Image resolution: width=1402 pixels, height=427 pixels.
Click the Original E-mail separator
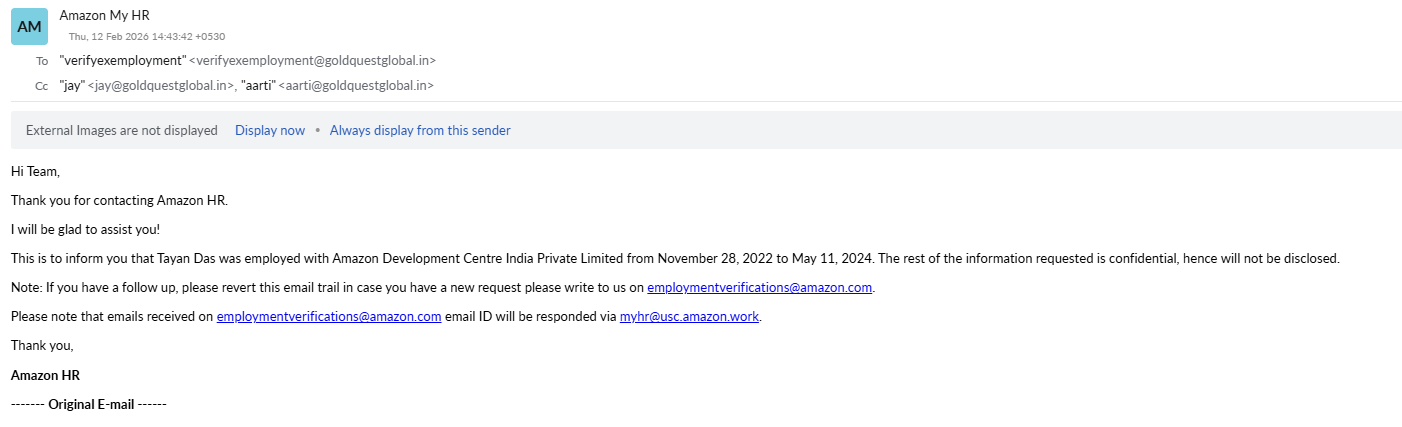click(x=89, y=404)
